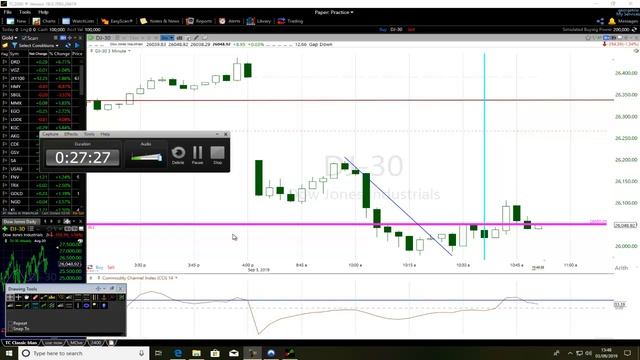Click the Dow Jones Daily panel title

tap(20, 222)
